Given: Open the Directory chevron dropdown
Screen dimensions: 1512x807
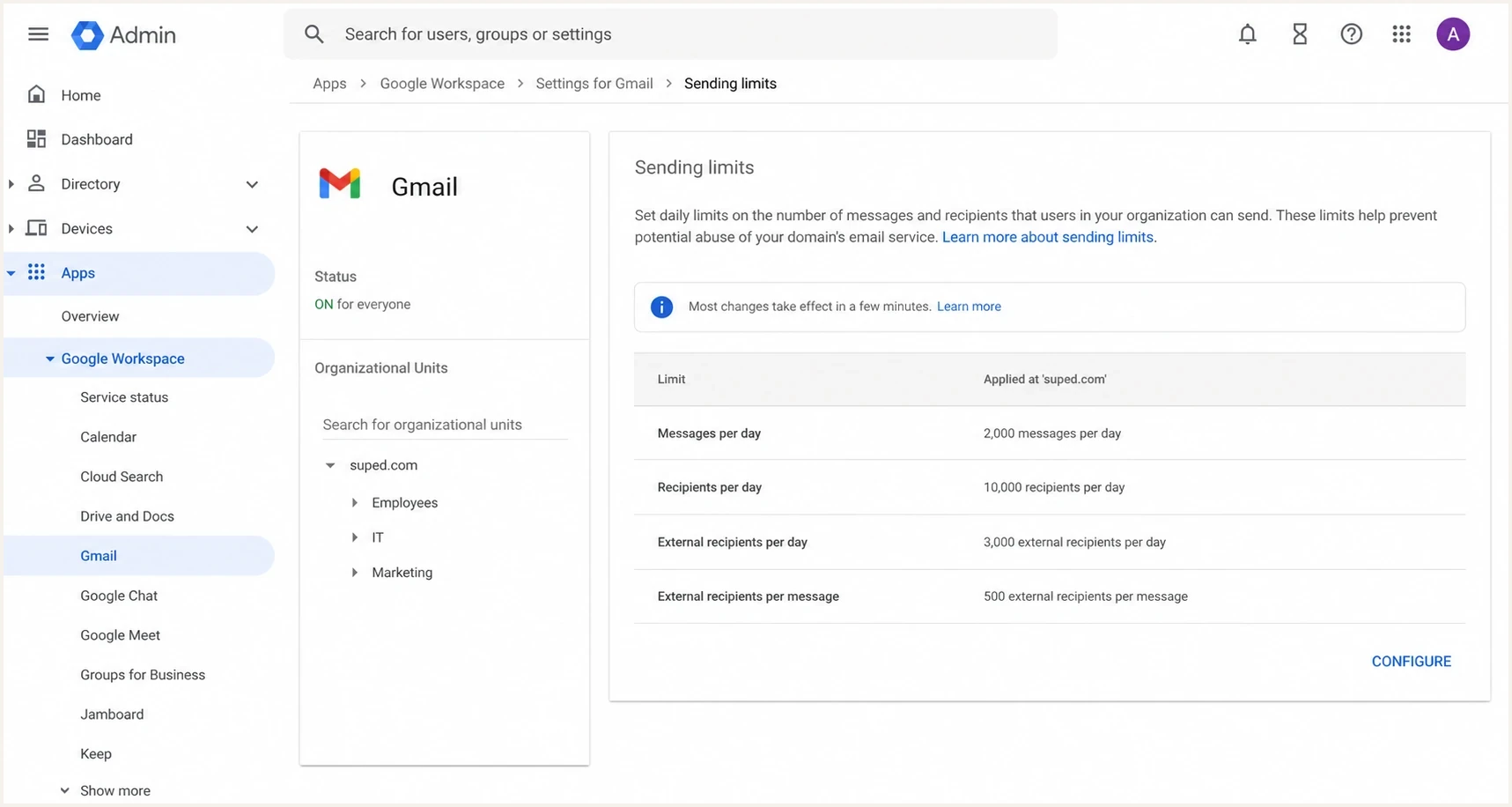Looking at the screenshot, I should tap(252, 184).
